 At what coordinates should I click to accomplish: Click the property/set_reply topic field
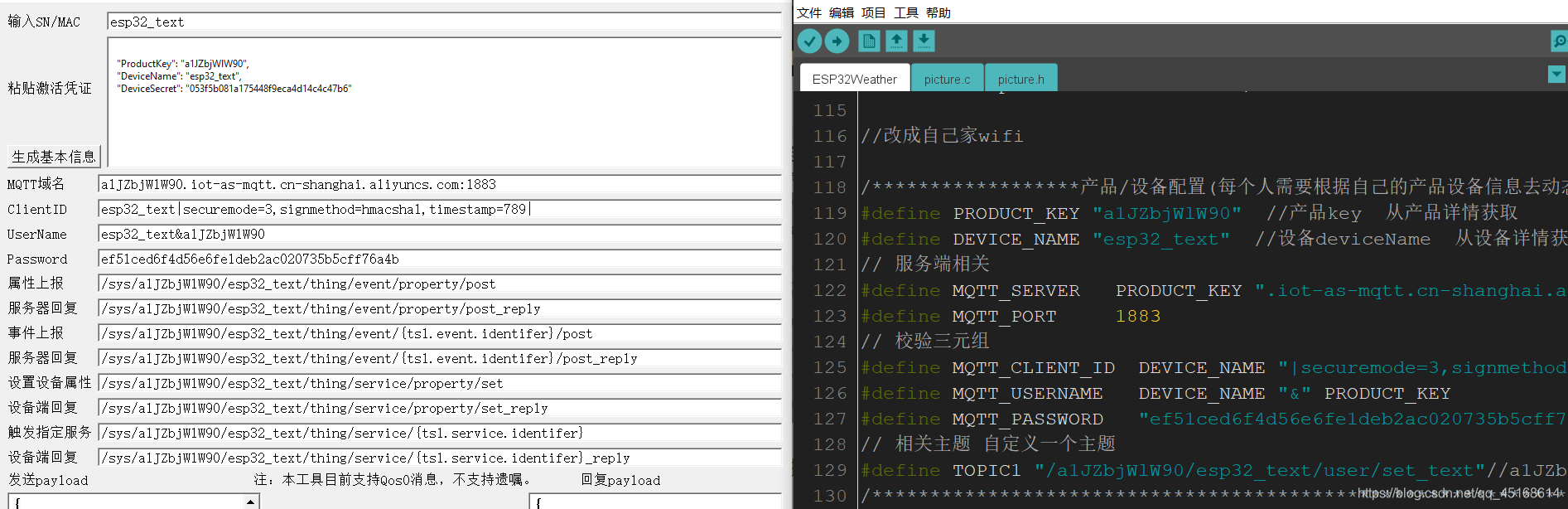click(440, 408)
